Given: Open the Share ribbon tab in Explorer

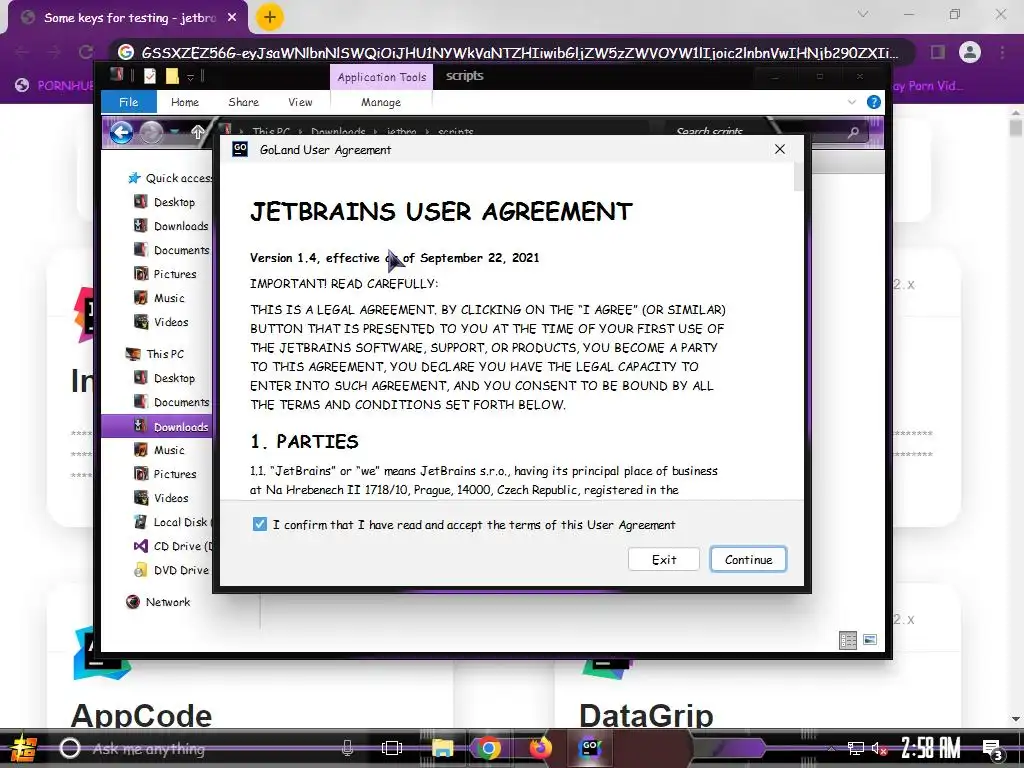Looking at the screenshot, I should [244, 102].
